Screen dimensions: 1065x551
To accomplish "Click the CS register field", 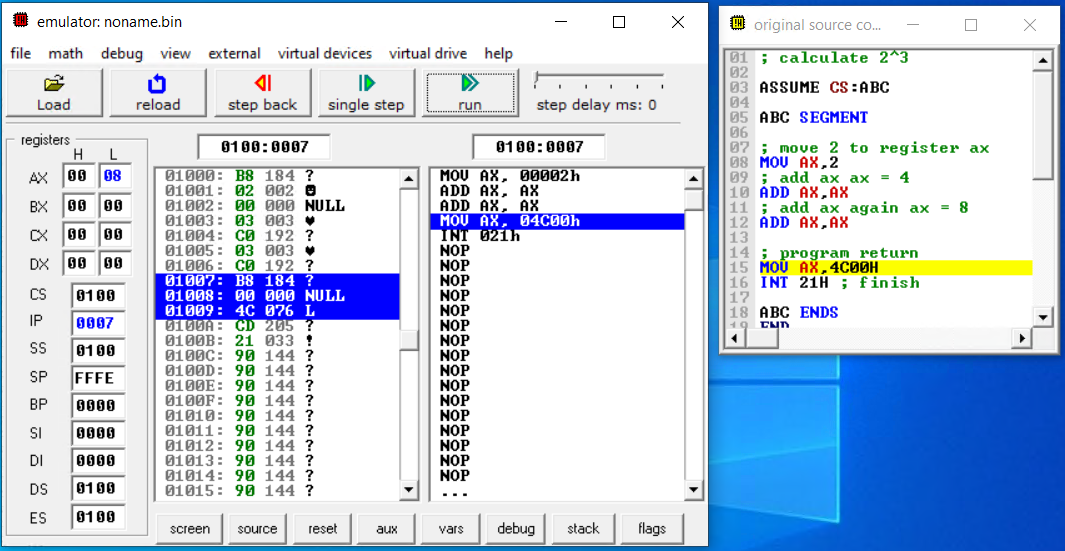I will click(98, 296).
